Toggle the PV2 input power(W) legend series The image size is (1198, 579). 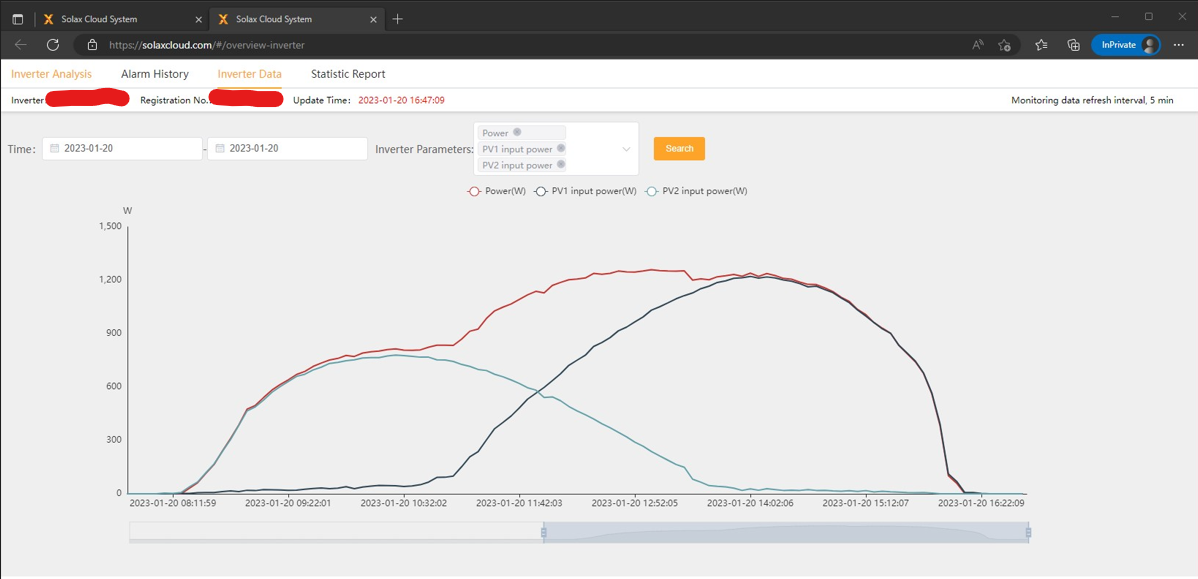click(696, 191)
